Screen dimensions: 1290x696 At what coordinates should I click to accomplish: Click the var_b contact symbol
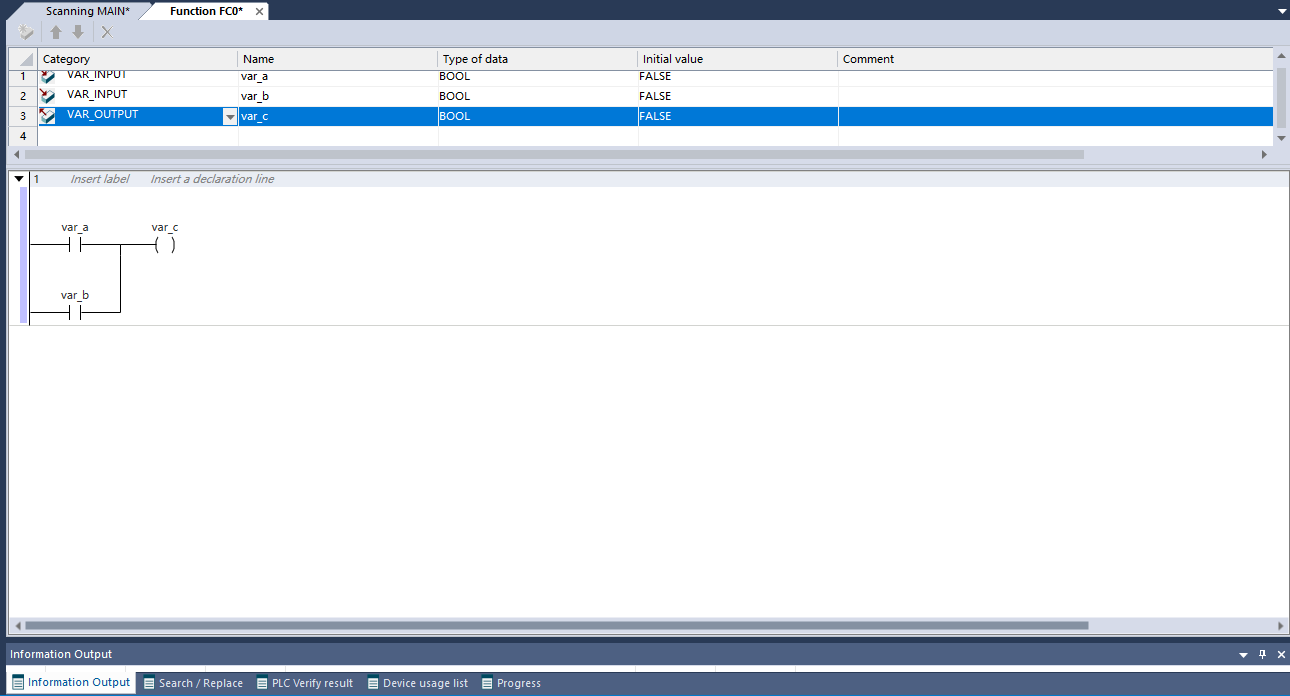click(x=74, y=312)
